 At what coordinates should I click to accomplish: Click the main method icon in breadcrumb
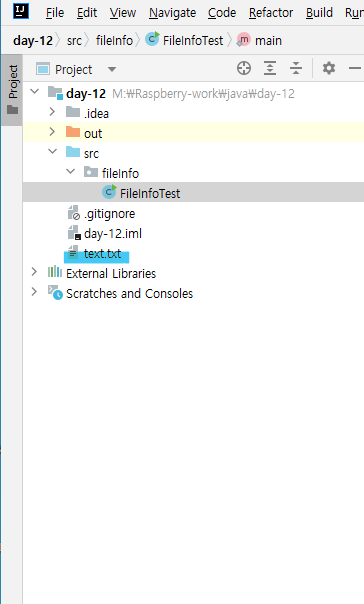click(243, 40)
